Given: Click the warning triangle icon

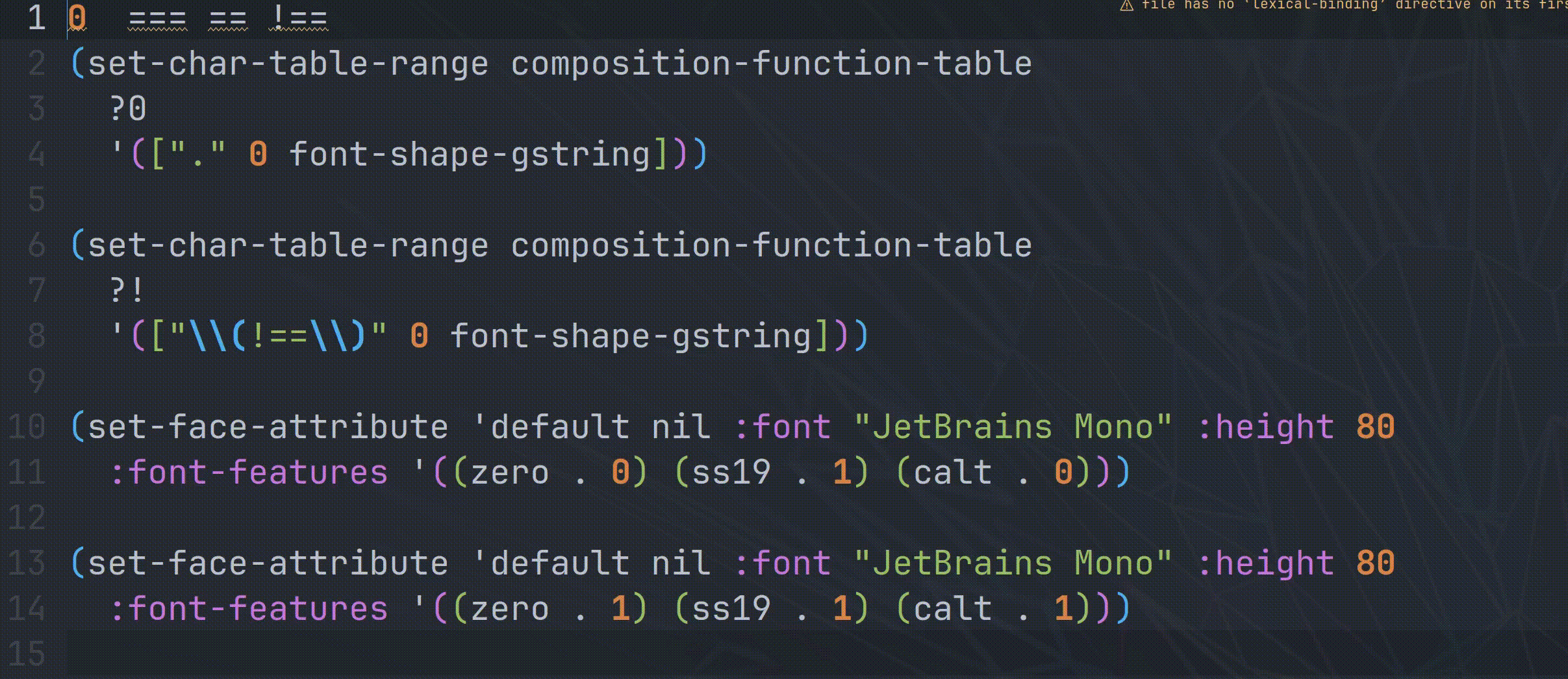Looking at the screenshot, I should click(1126, 6).
